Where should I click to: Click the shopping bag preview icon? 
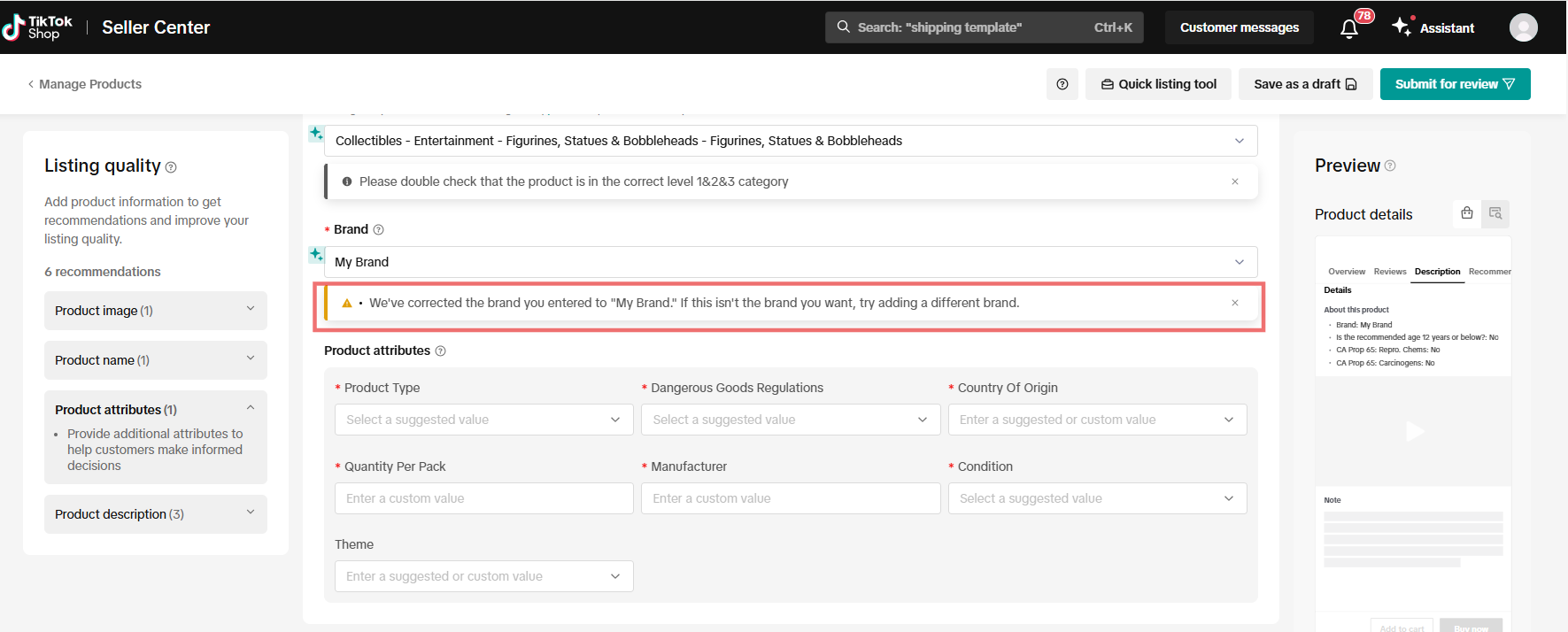1466,213
